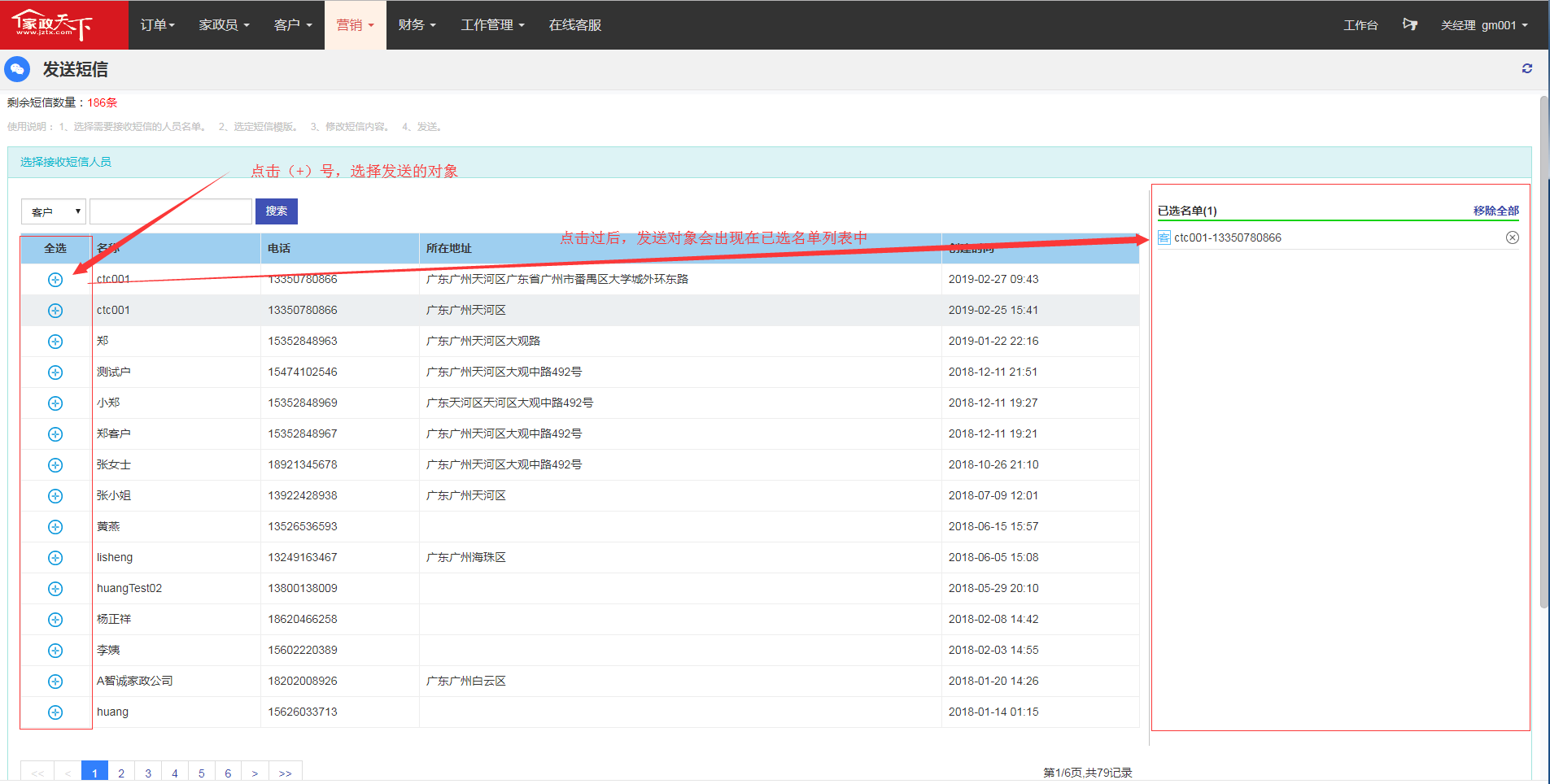
Task: Click the page vertical scrollbar
Action: 1543,351
